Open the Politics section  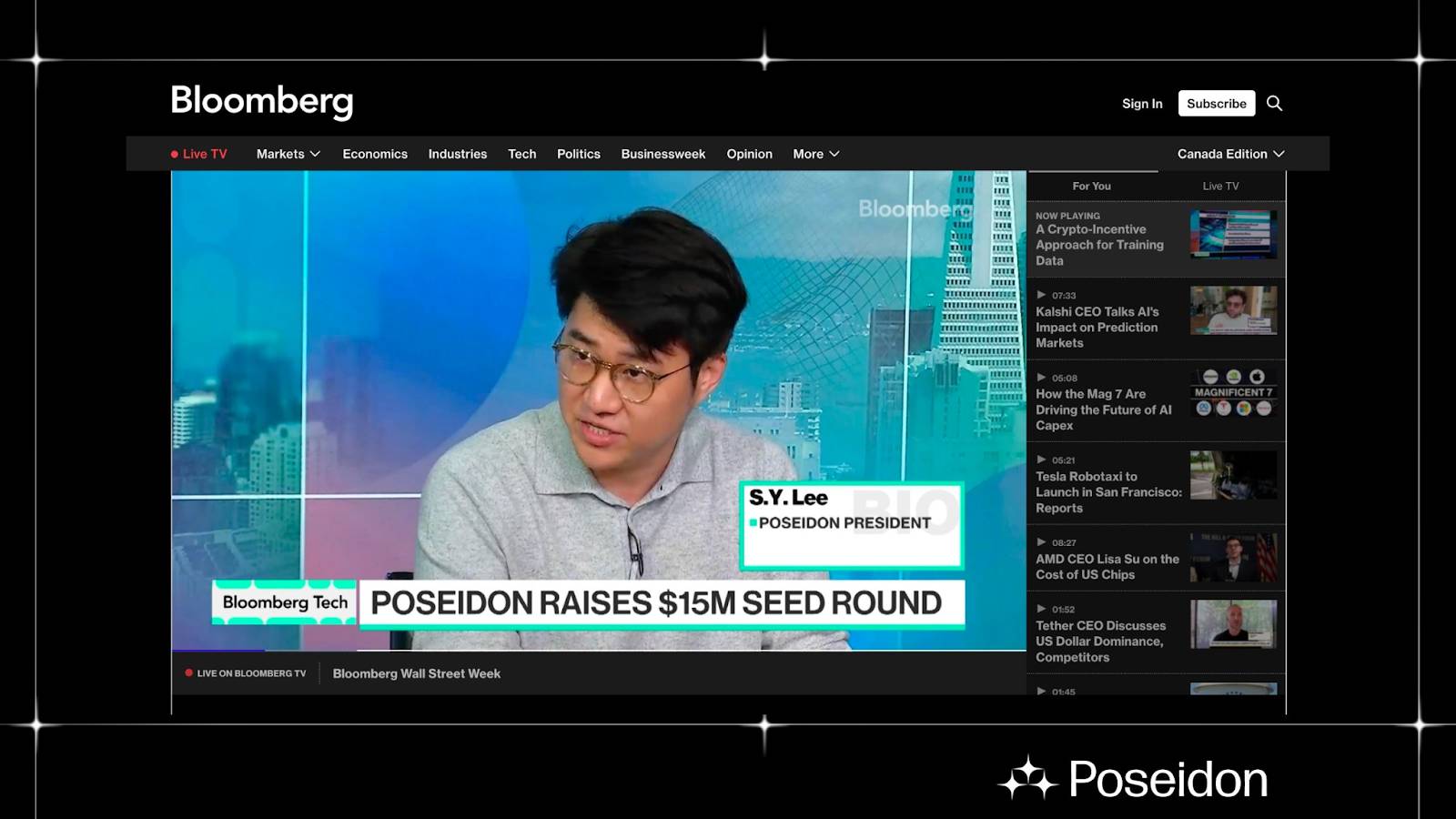(x=579, y=154)
